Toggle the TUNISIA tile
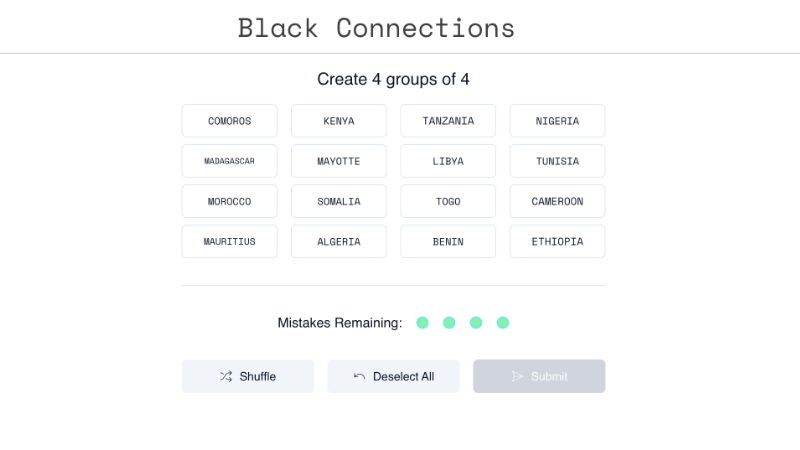Viewport: 800px width, 450px height. click(x=557, y=161)
